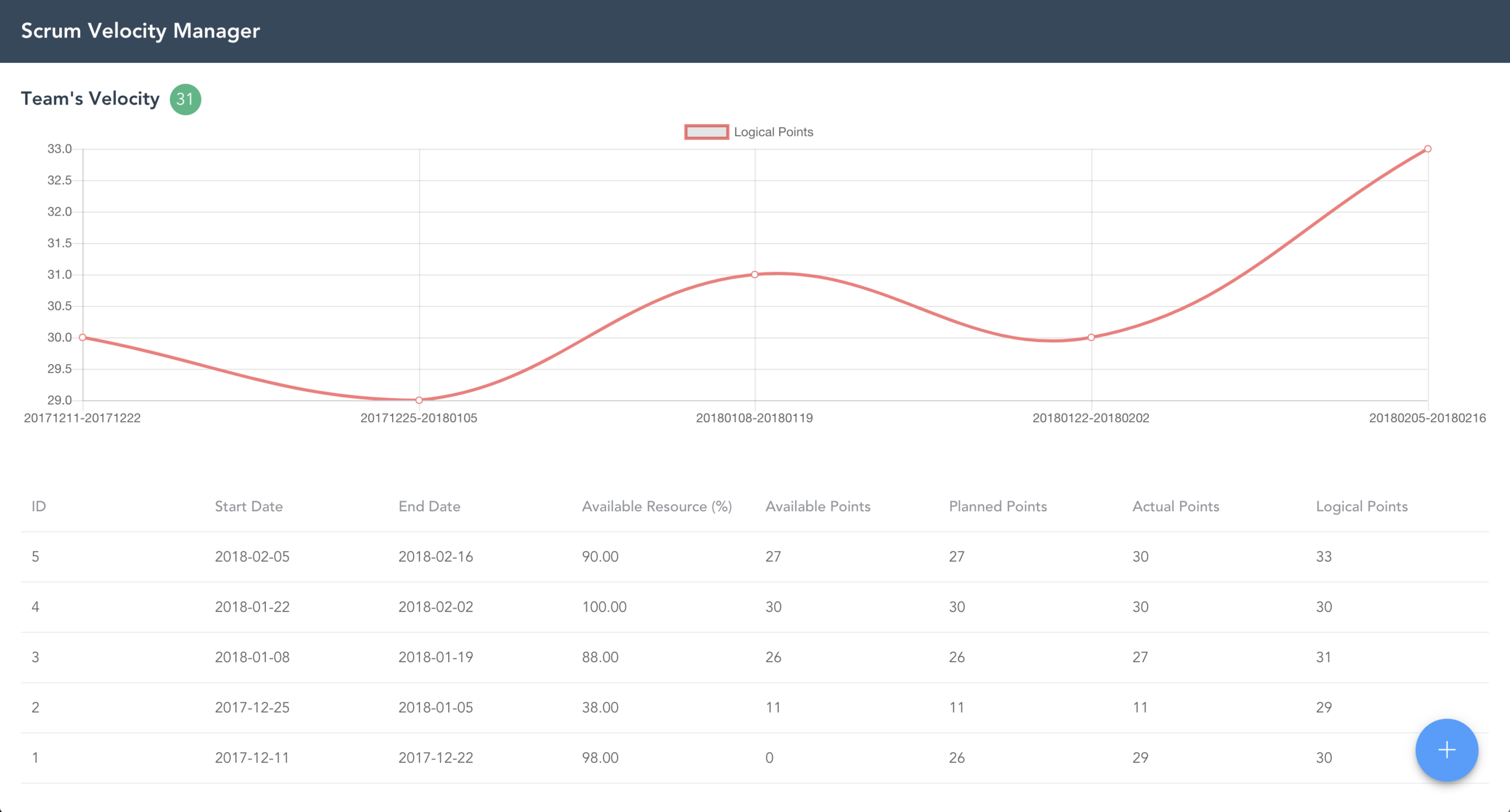Viewport: 1510px width, 812px height.
Task: Click the chart data point for 20180108-20180119
Action: pos(754,275)
